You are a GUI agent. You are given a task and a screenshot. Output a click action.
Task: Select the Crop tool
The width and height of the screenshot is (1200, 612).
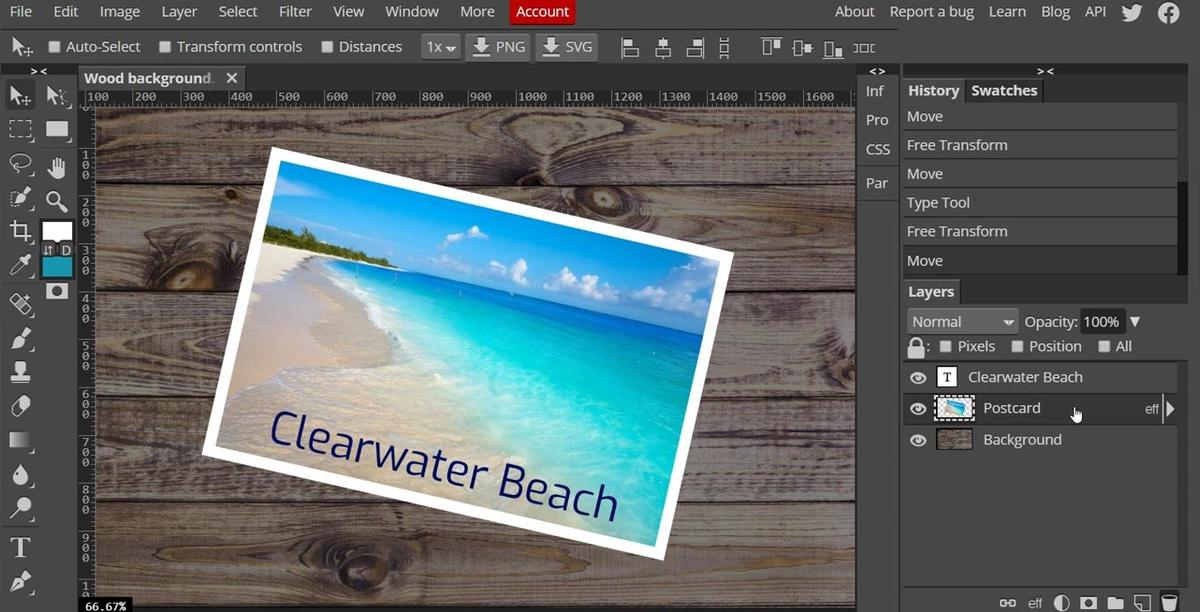pos(20,232)
